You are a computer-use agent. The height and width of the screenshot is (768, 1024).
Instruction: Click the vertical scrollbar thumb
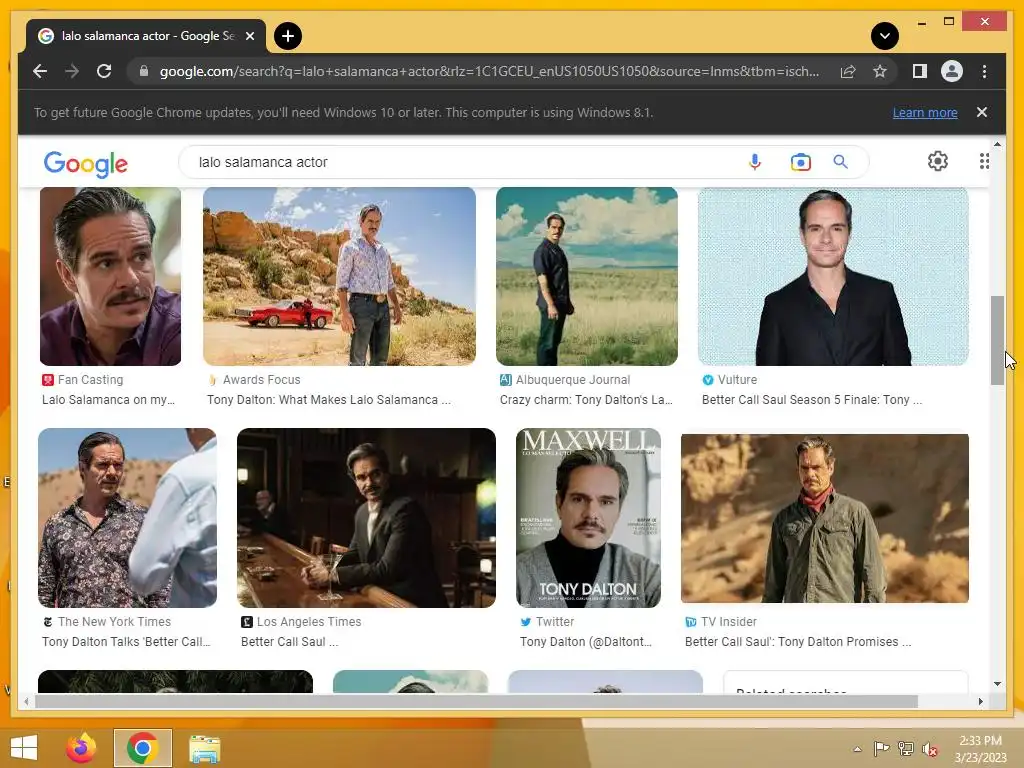coord(997,340)
